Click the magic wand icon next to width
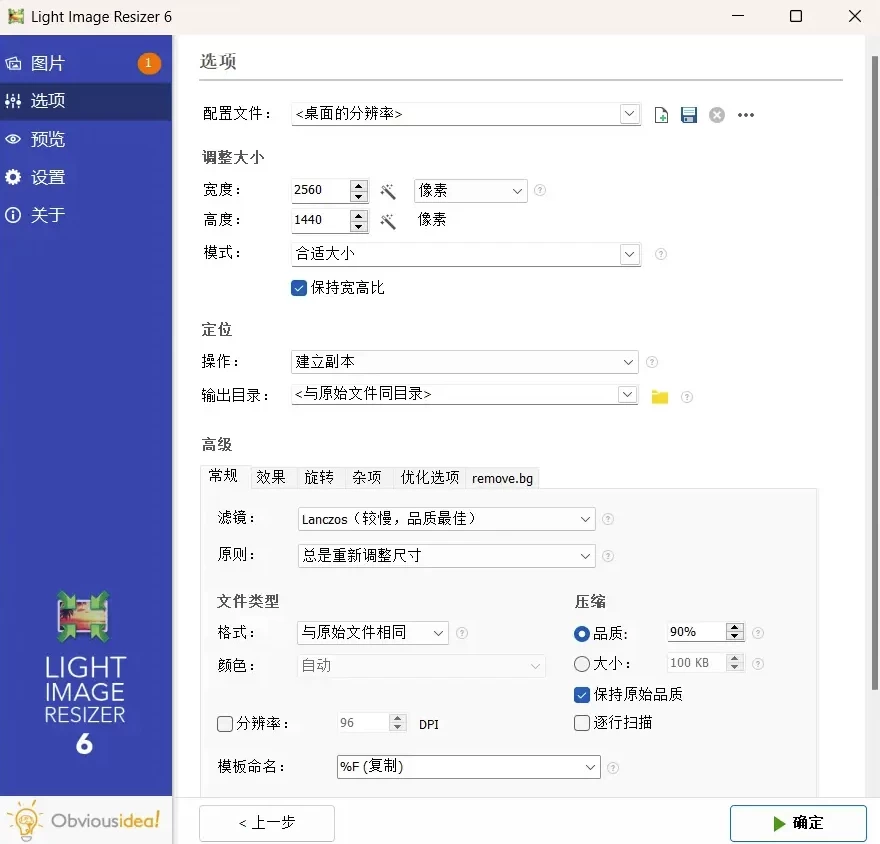The image size is (880, 844). [388, 191]
